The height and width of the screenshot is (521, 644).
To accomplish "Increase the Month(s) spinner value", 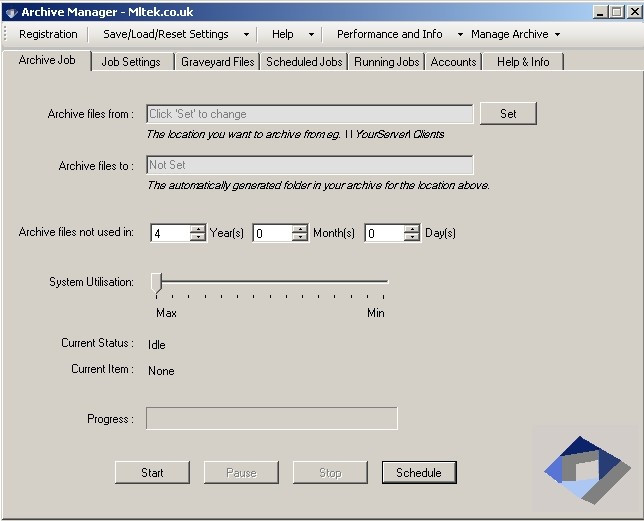I will (x=300, y=229).
